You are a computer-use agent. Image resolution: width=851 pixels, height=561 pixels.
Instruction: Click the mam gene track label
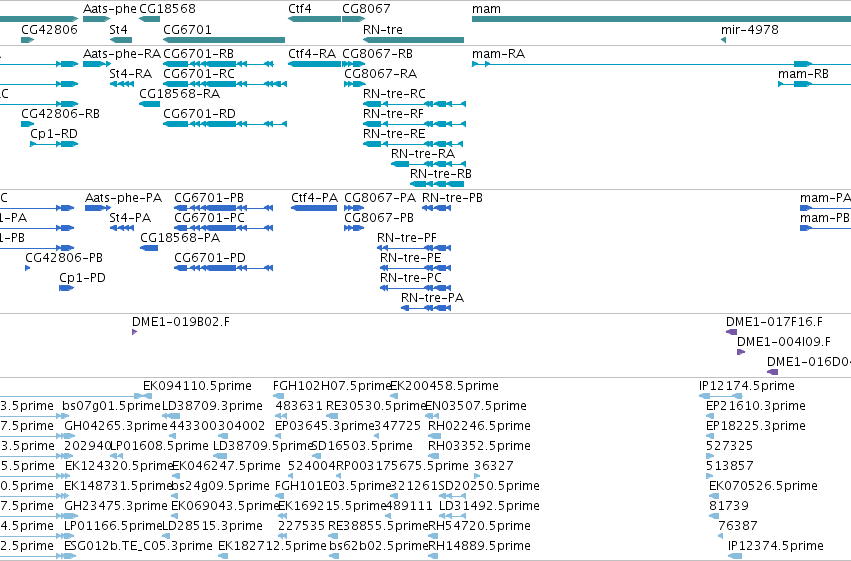coord(486,9)
